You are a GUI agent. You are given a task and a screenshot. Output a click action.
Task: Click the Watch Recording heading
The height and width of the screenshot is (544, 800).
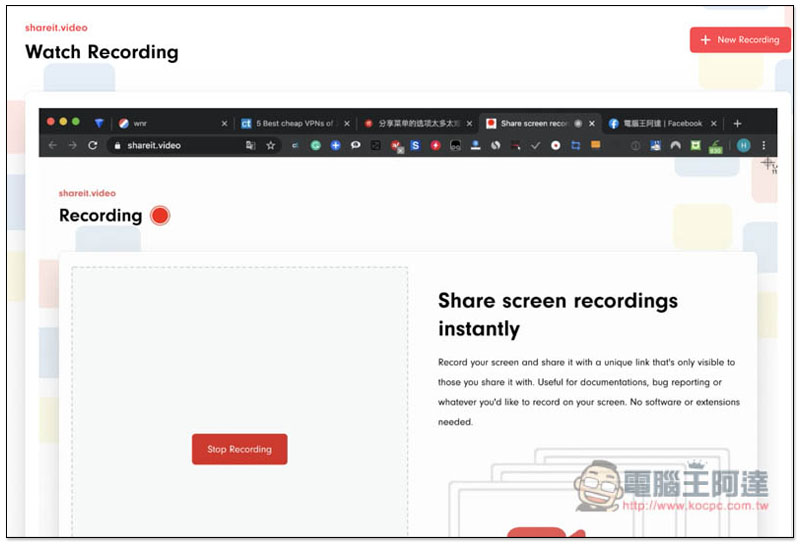(x=102, y=52)
